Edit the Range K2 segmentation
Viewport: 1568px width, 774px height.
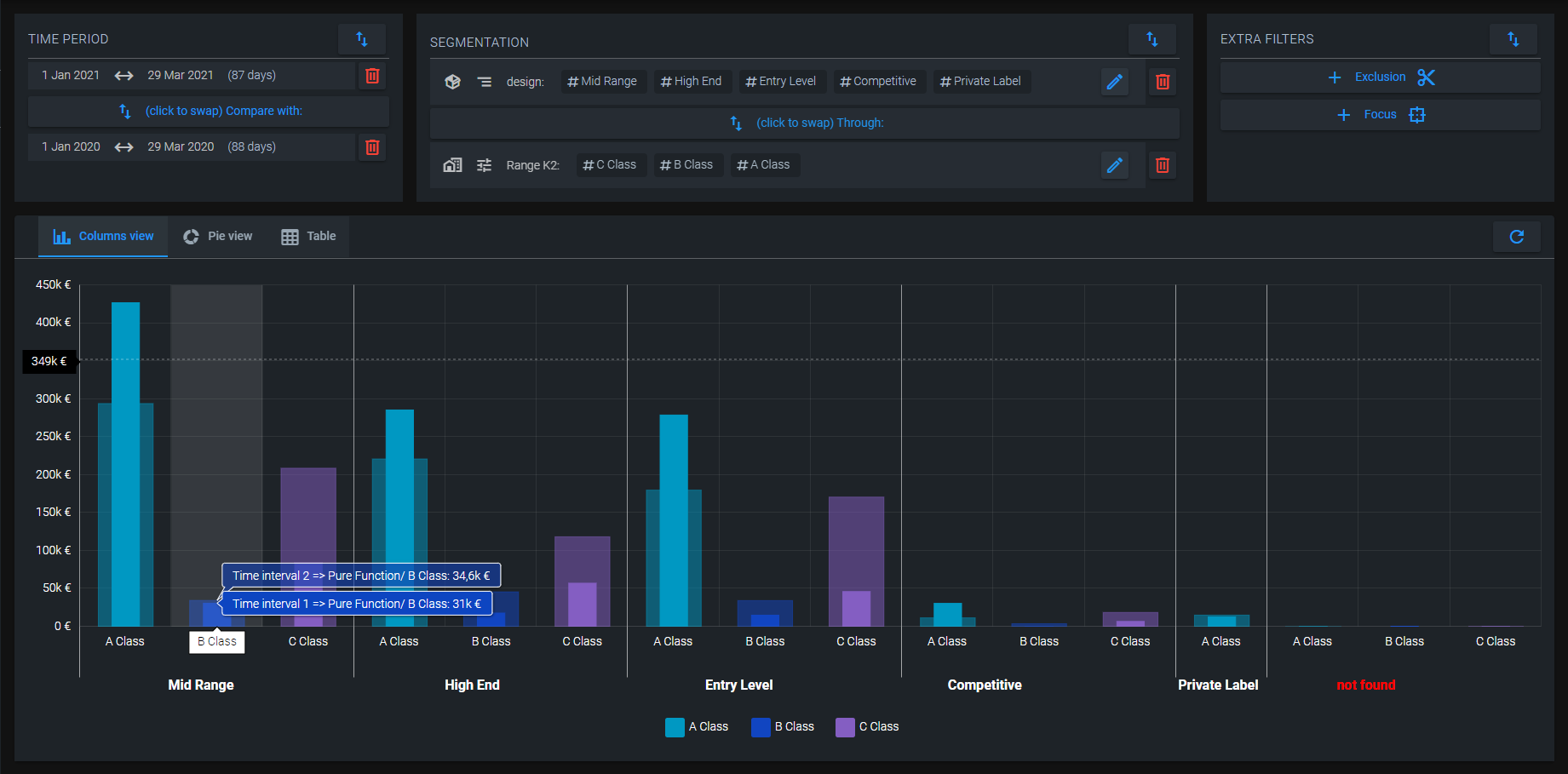point(1114,165)
